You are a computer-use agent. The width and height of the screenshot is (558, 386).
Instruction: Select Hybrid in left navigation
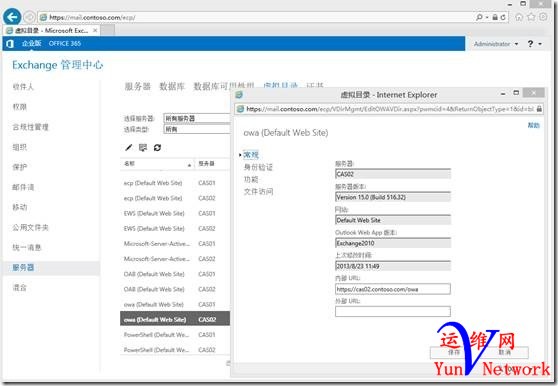pyautogui.click(x=20, y=287)
